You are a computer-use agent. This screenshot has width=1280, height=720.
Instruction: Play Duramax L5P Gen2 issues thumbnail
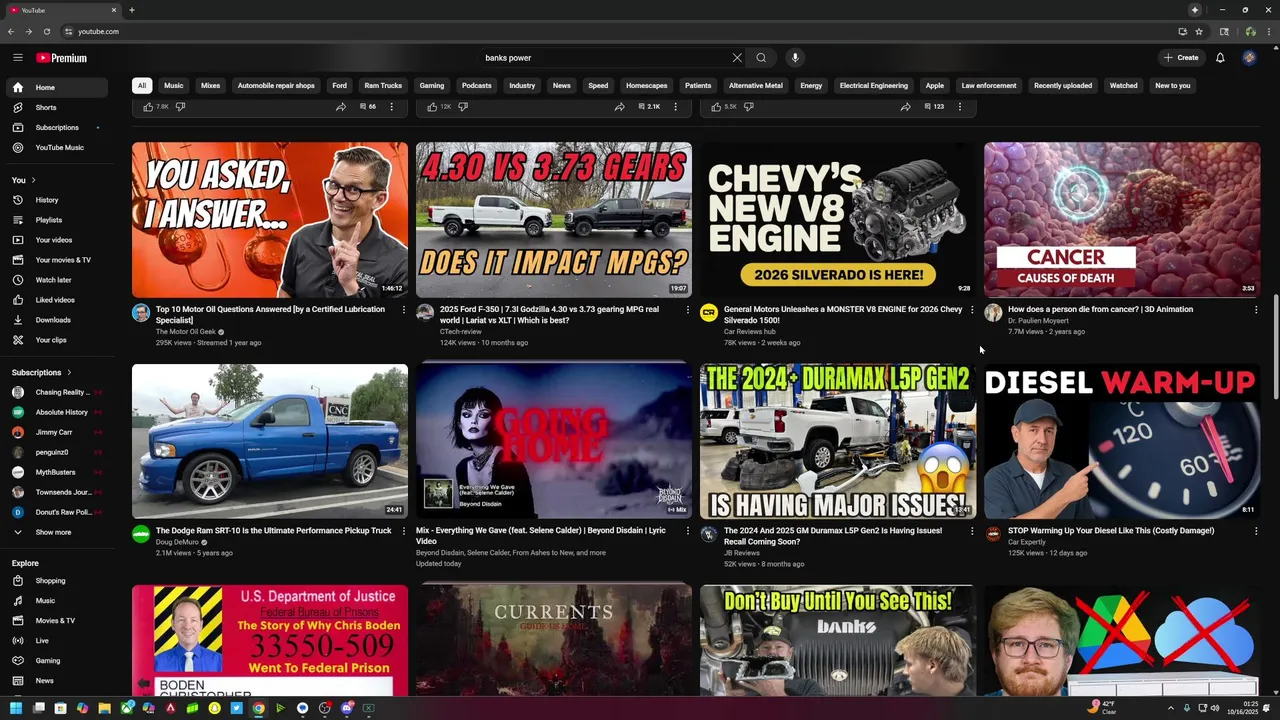(838, 441)
